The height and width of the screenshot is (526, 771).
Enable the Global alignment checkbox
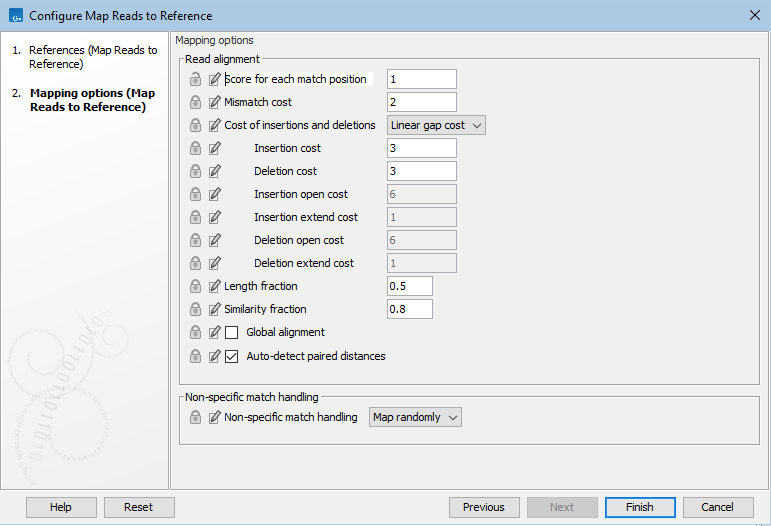point(232,332)
